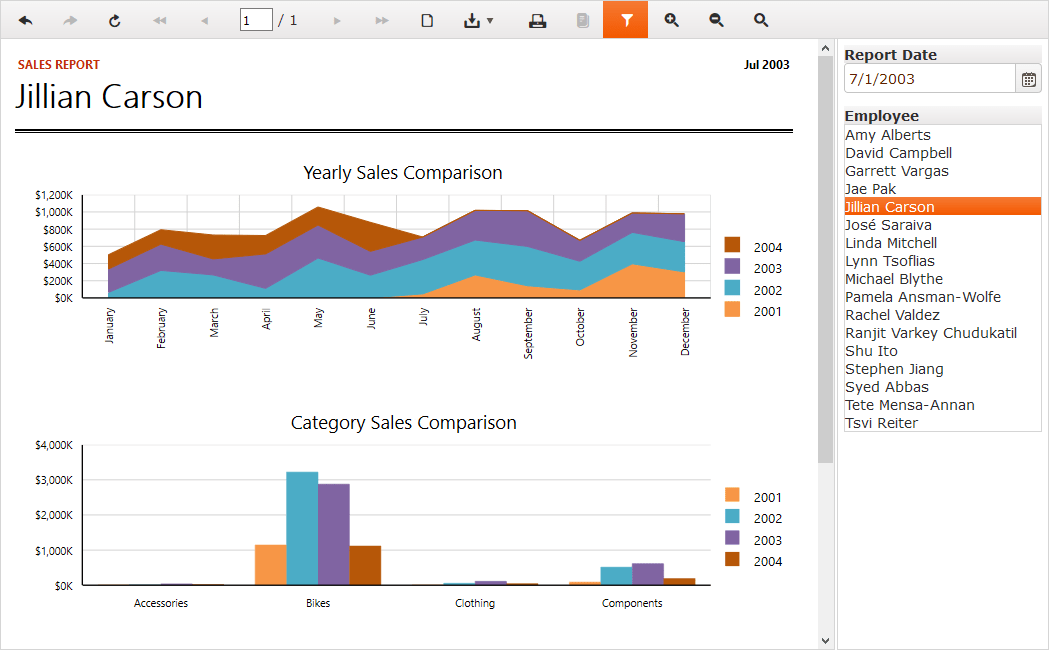The width and height of the screenshot is (1049, 650).
Task: Zoom in on the report
Action: (x=672, y=20)
